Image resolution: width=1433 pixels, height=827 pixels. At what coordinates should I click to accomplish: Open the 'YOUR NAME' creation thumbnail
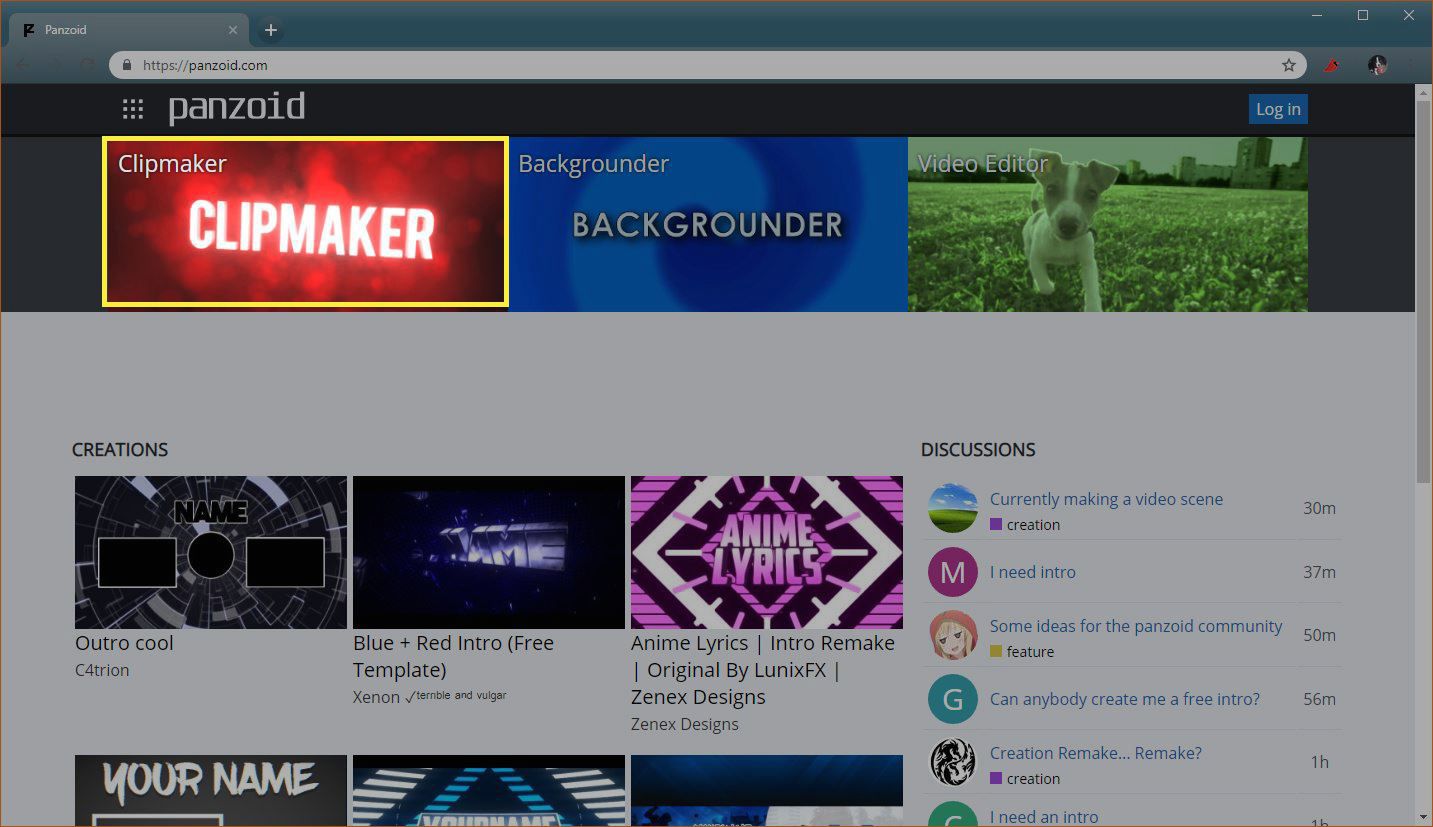click(x=211, y=791)
